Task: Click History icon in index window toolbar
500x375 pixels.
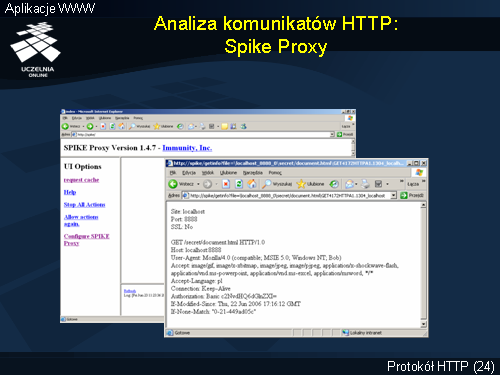Action: pos(180,126)
